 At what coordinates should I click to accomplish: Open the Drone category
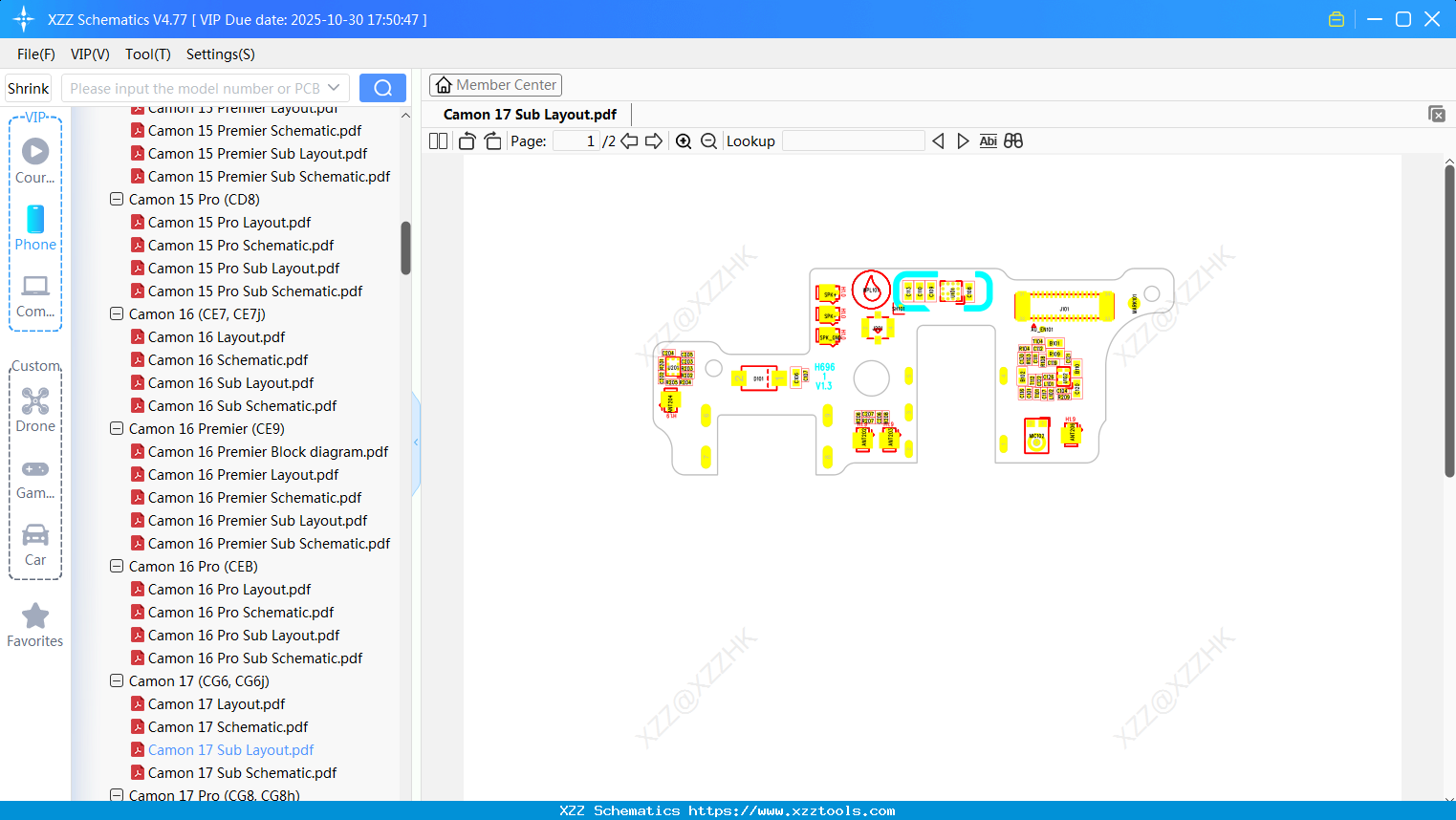tap(35, 410)
